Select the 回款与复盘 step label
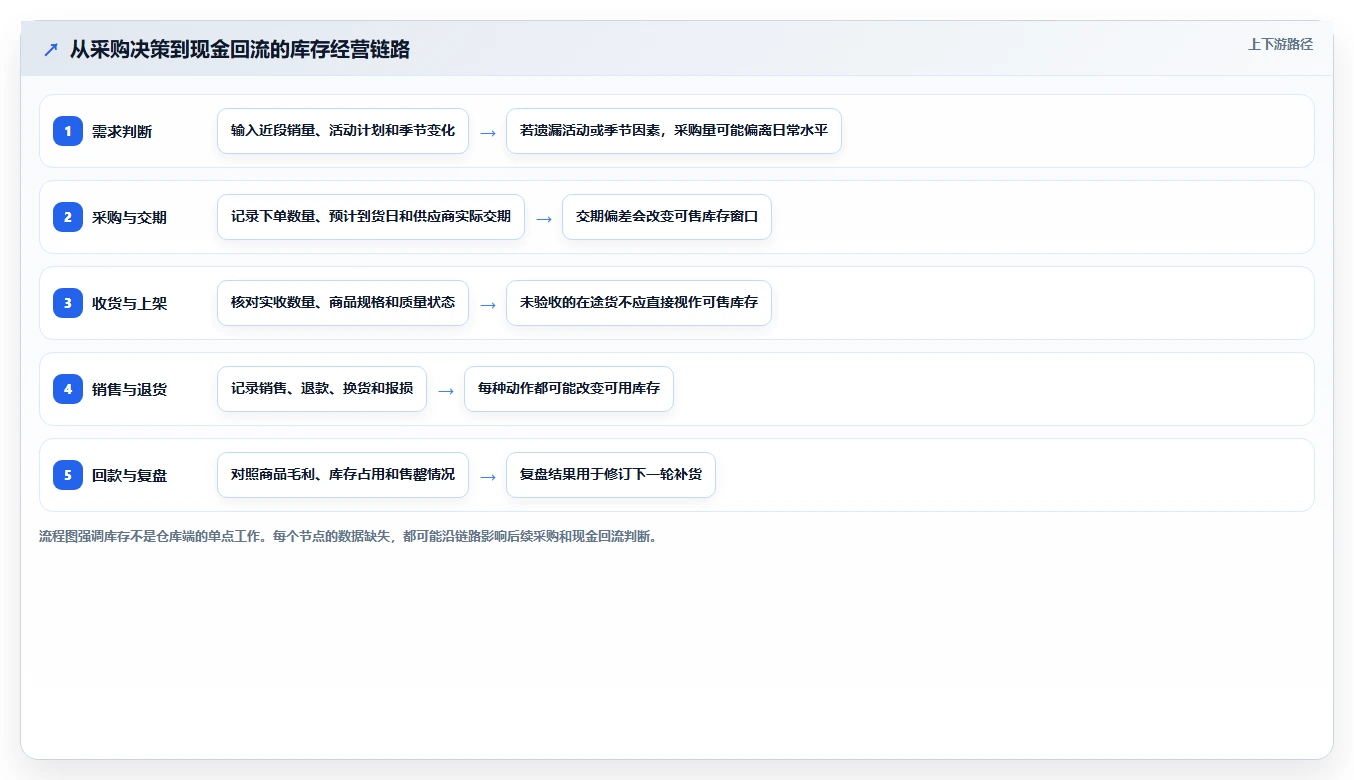The height and width of the screenshot is (780, 1354). pos(129,475)
